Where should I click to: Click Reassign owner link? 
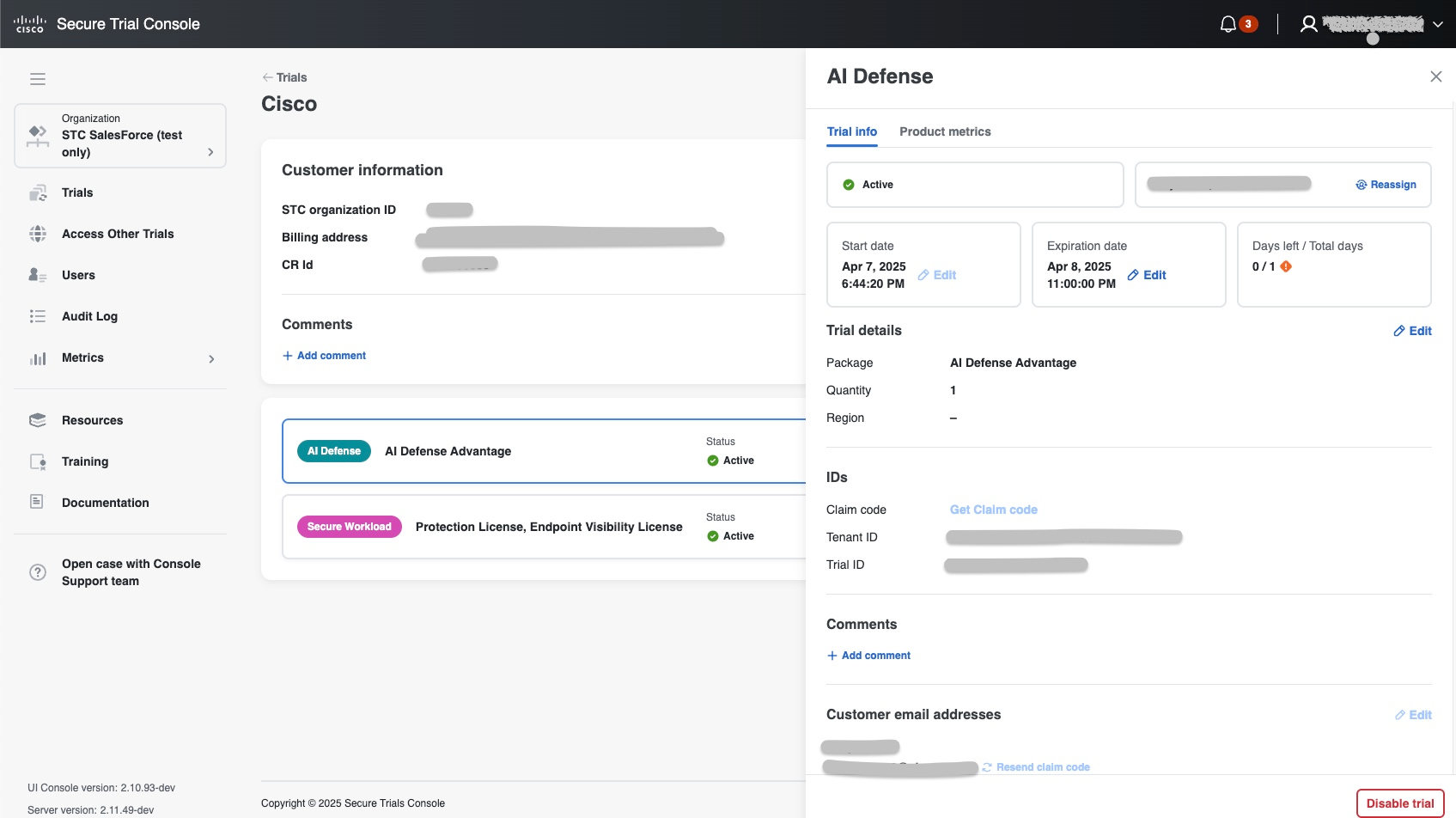(x=1386, y=185)
